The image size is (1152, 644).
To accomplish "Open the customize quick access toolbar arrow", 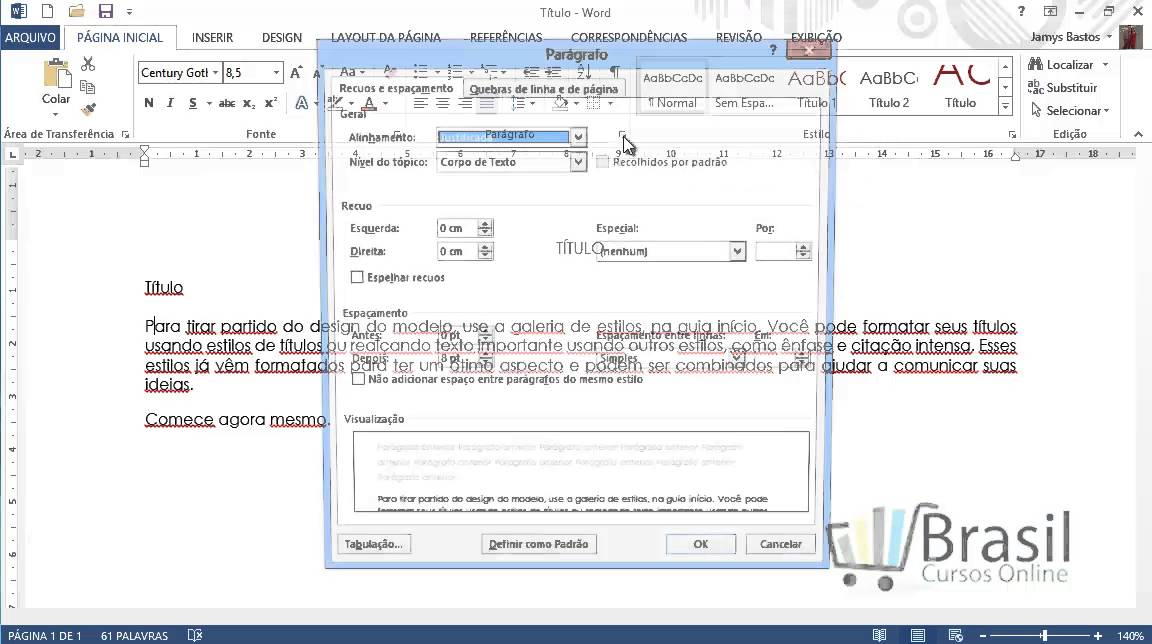I will click(129, 12).
